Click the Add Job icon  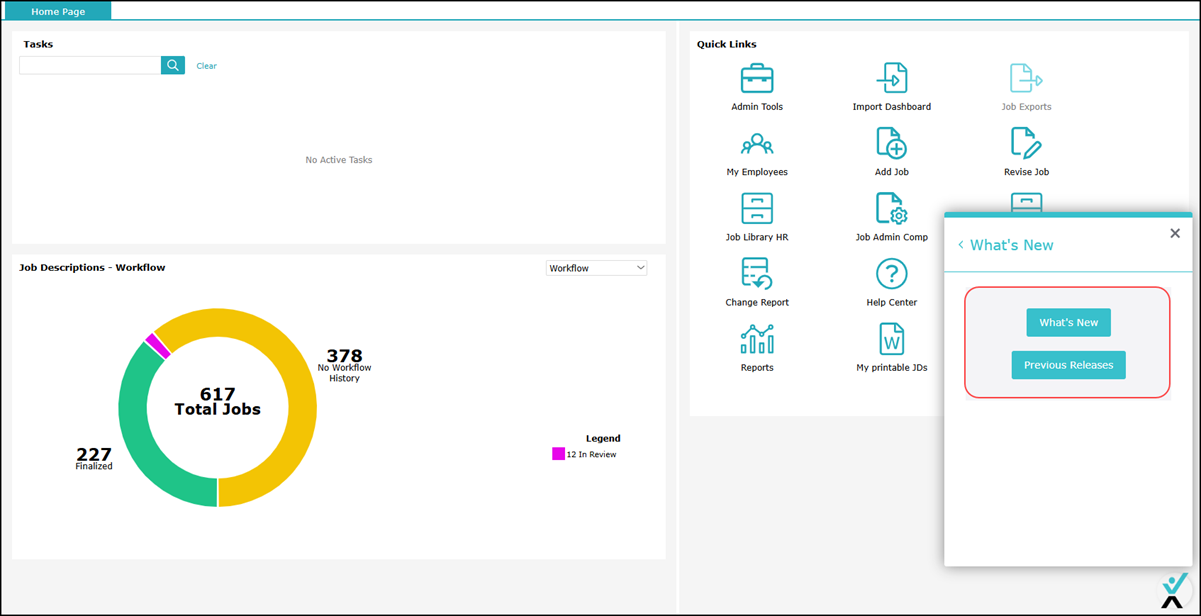coord(891,144)
